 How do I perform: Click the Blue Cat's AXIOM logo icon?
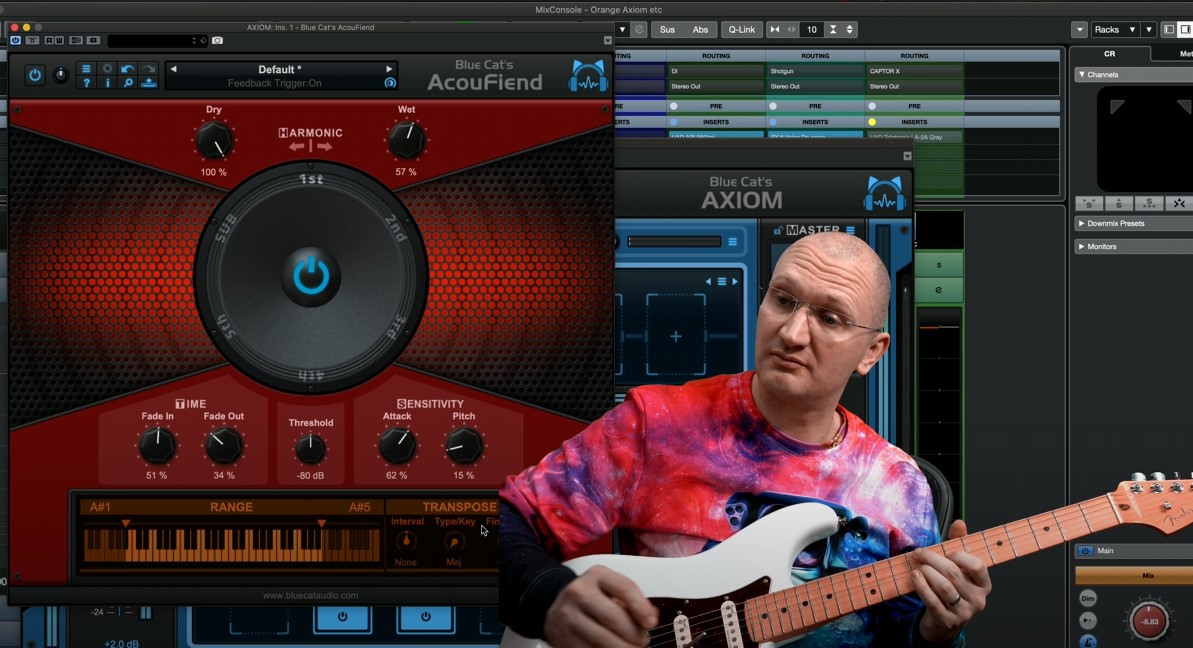[884, 193]
